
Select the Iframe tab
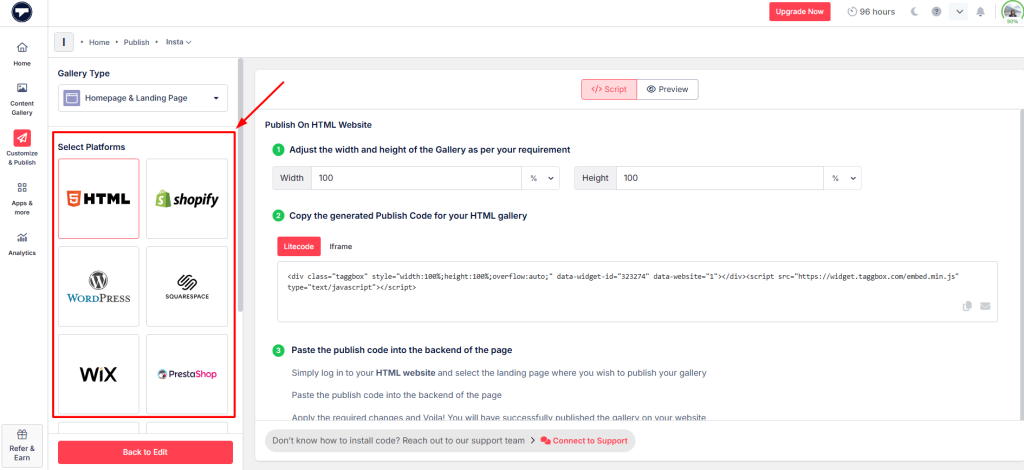pos(341,247)
